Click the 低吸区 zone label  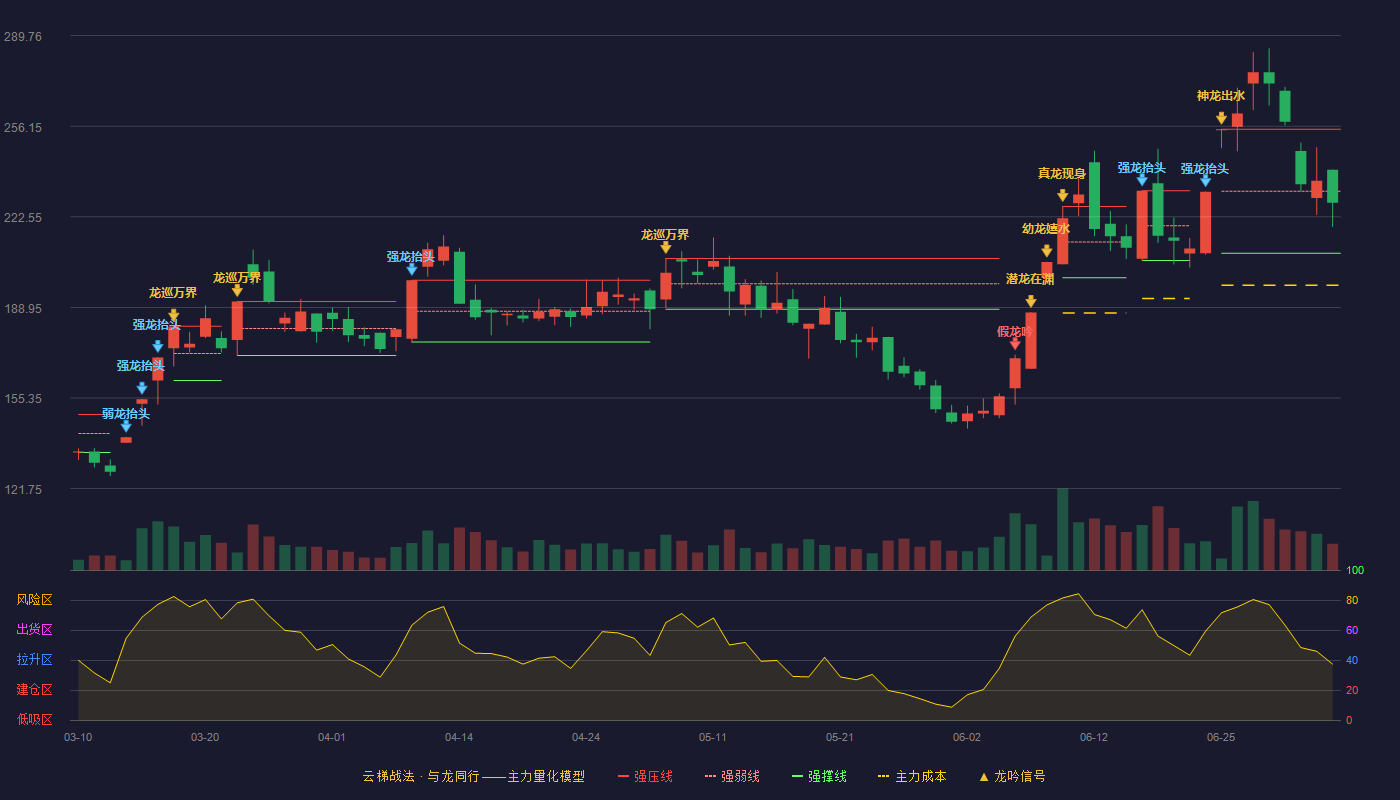(x=34, y=719)
